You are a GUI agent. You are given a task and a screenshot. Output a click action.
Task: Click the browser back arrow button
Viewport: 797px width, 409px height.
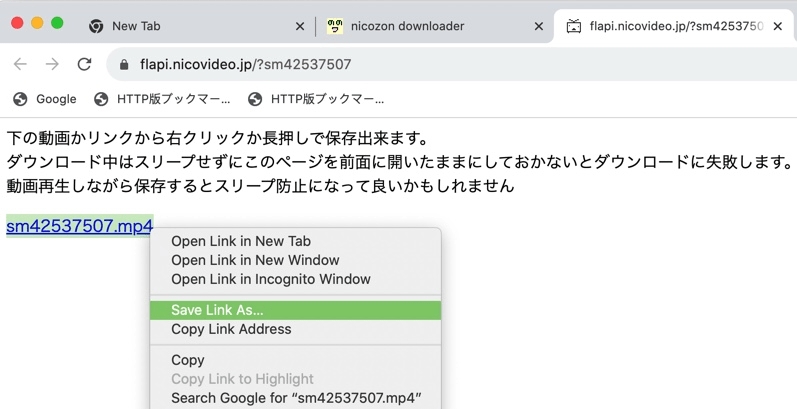click(20, 64)
